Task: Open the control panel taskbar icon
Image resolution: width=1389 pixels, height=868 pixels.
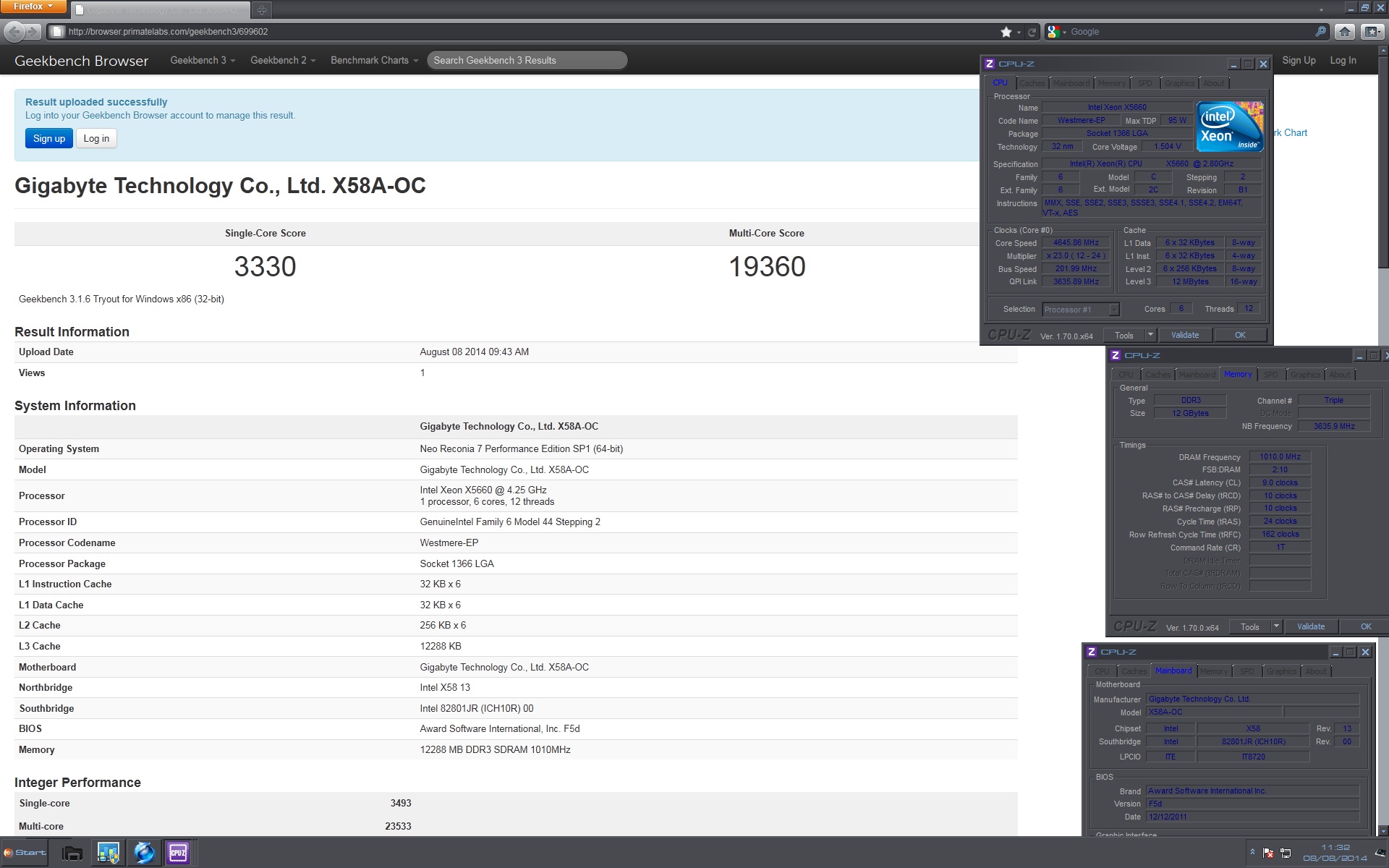Action: click(x=109, y=853)
